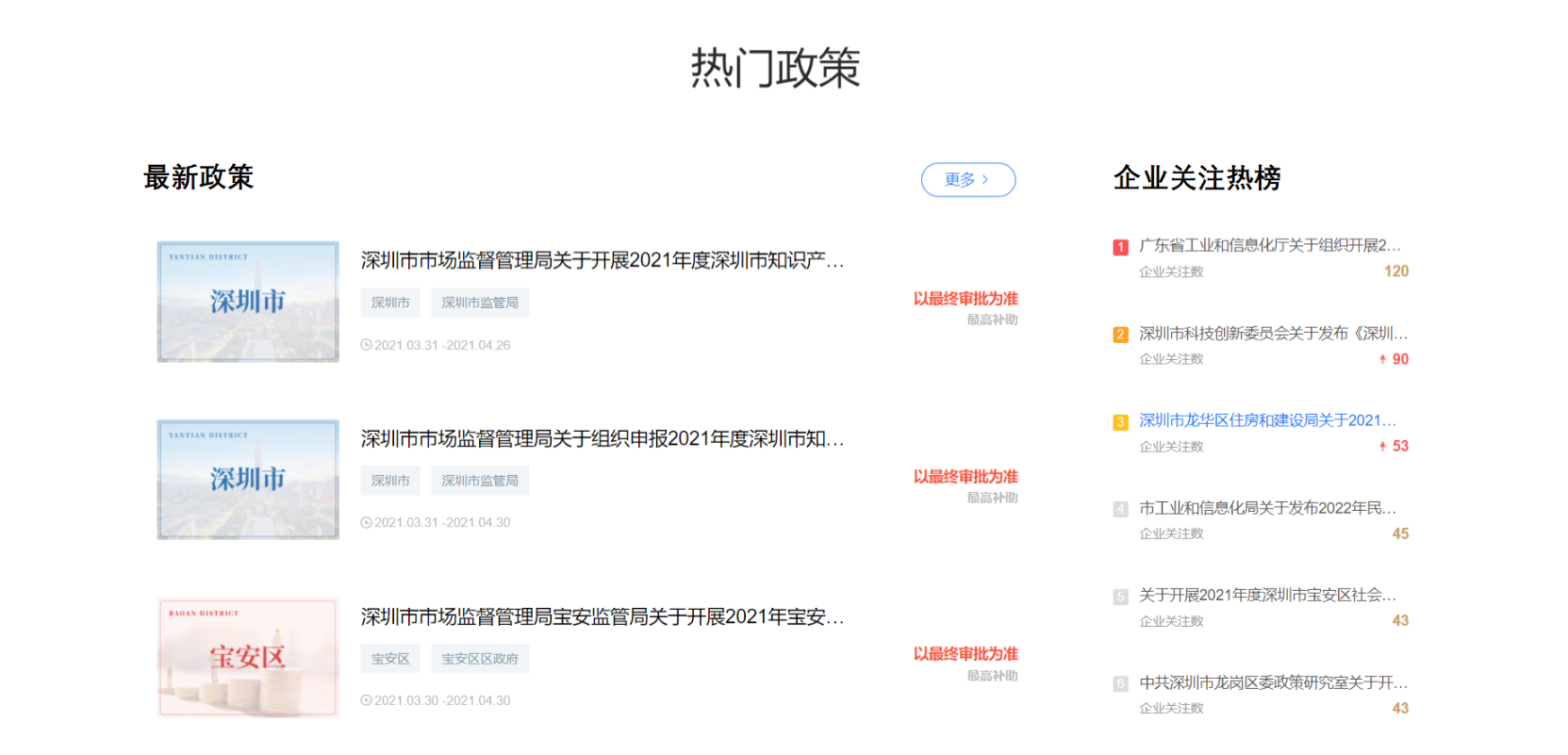
Task: Open hot-list item 广东省工业和信息化厅
Action: 1269,245
